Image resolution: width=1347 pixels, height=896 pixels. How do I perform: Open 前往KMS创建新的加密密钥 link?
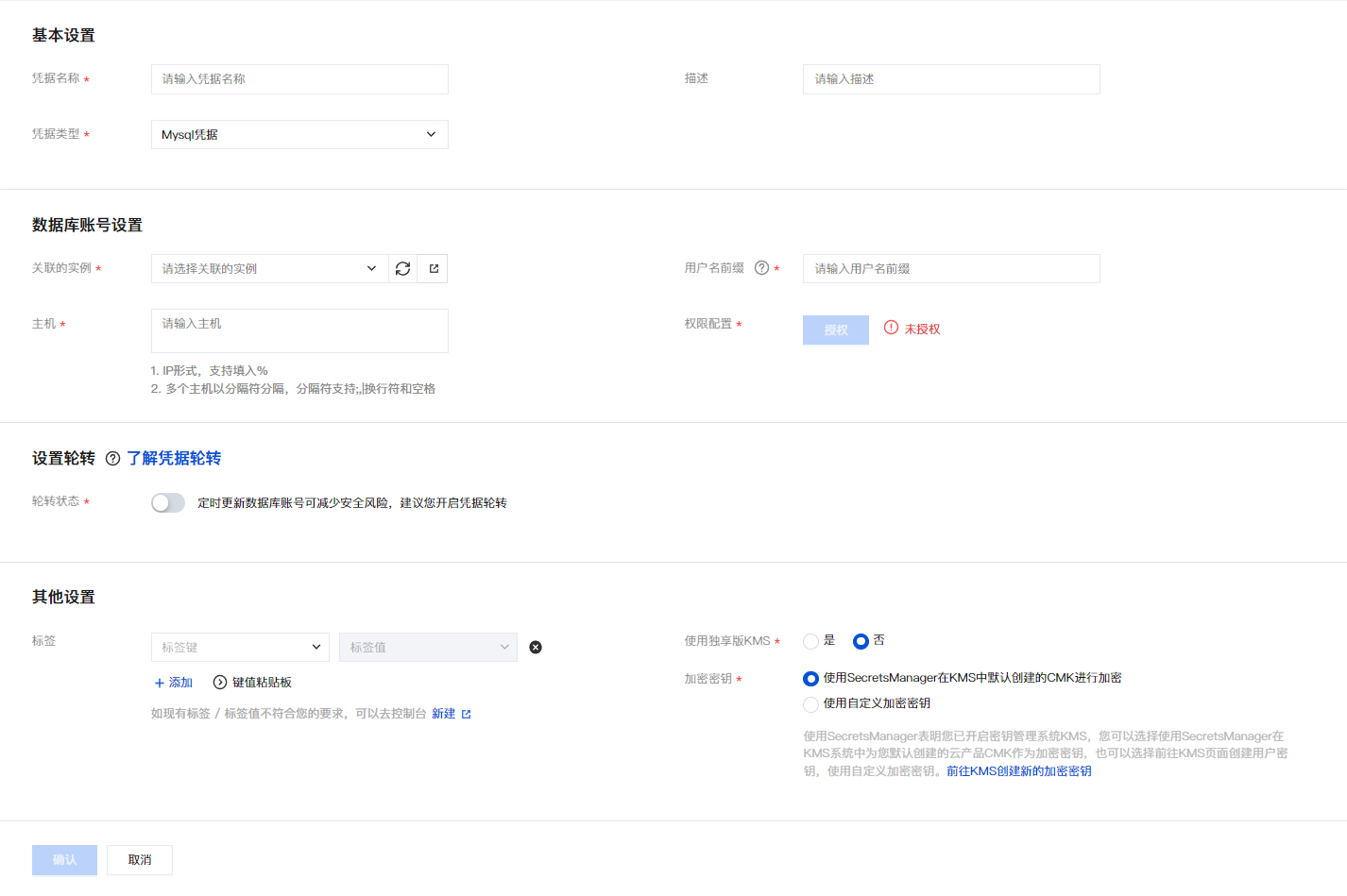tap(1018, 771)
